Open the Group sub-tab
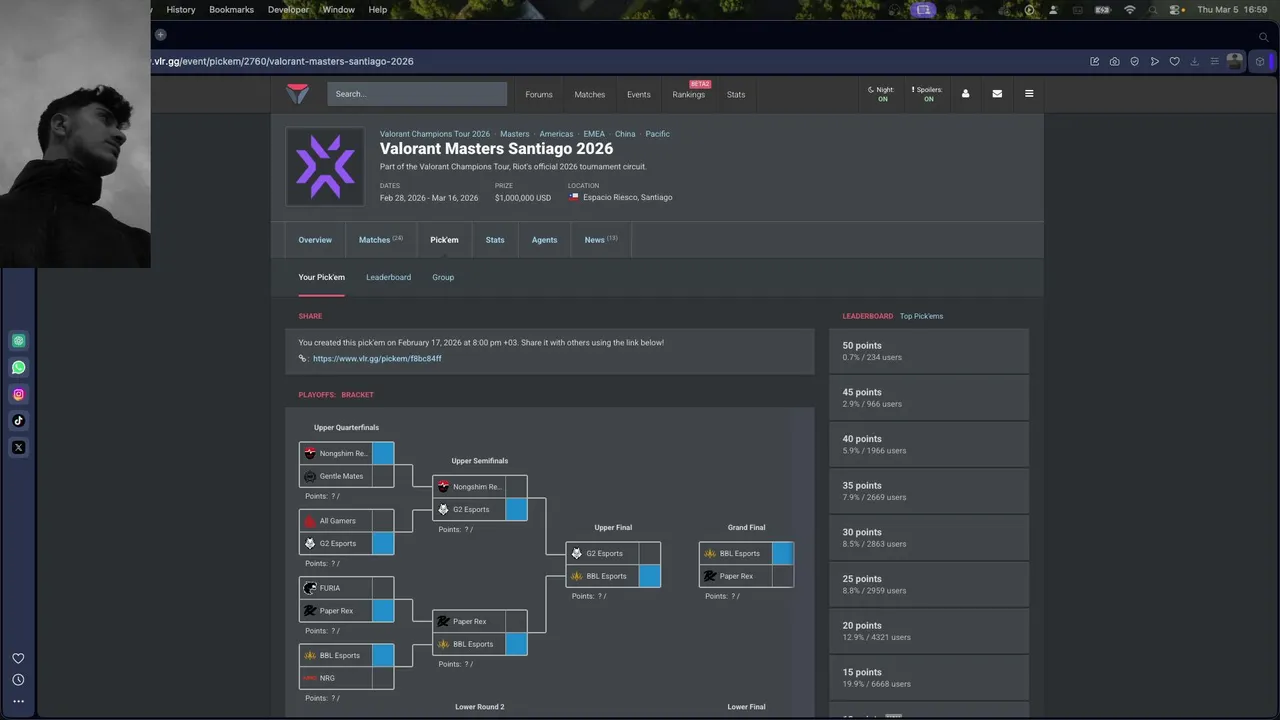Screen dimensions: 1280x720 pos(443,277)
